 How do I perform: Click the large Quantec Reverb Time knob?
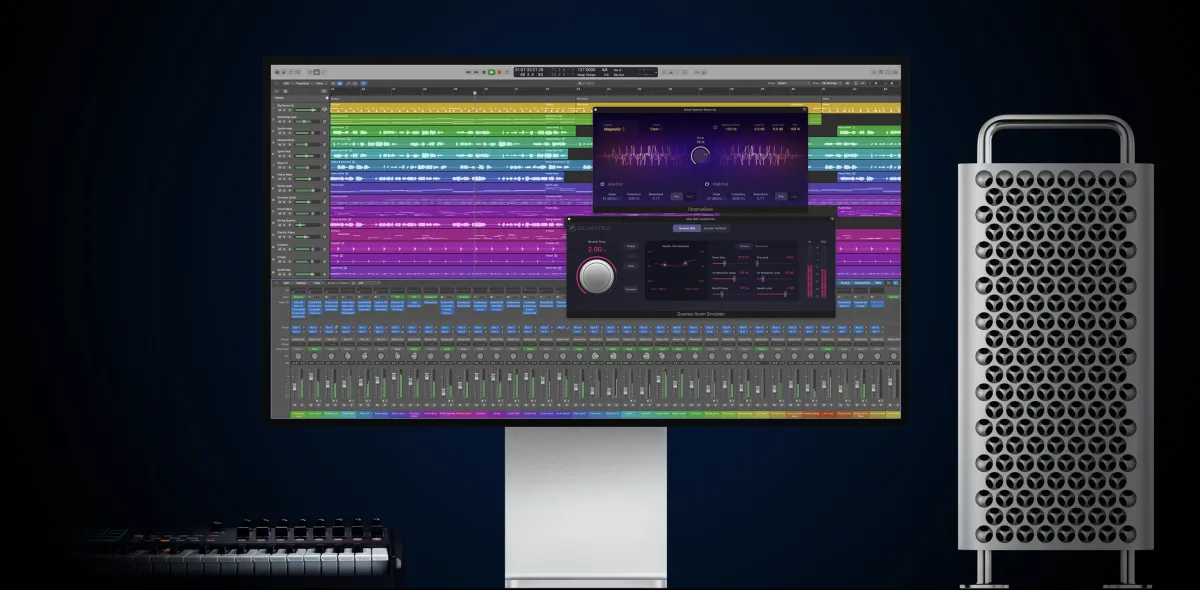tap(597, 276)
